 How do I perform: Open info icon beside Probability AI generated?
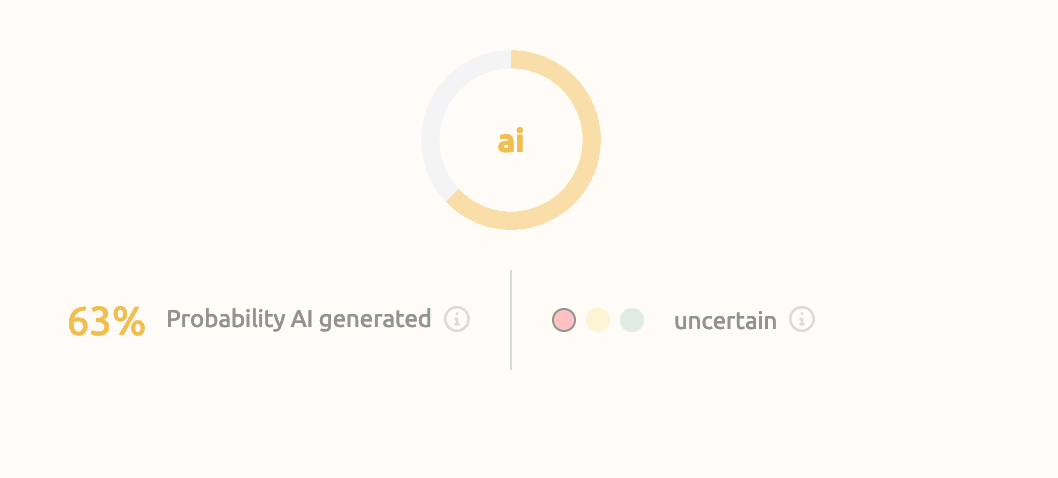click(x=457, y=319)
